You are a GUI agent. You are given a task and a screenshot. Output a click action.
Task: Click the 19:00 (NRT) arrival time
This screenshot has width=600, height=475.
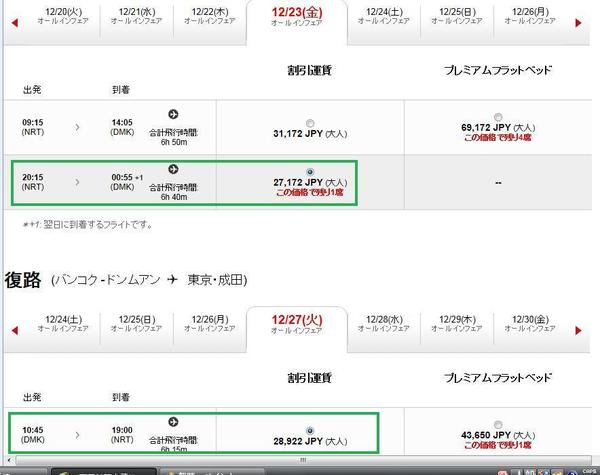pos(122,435)
